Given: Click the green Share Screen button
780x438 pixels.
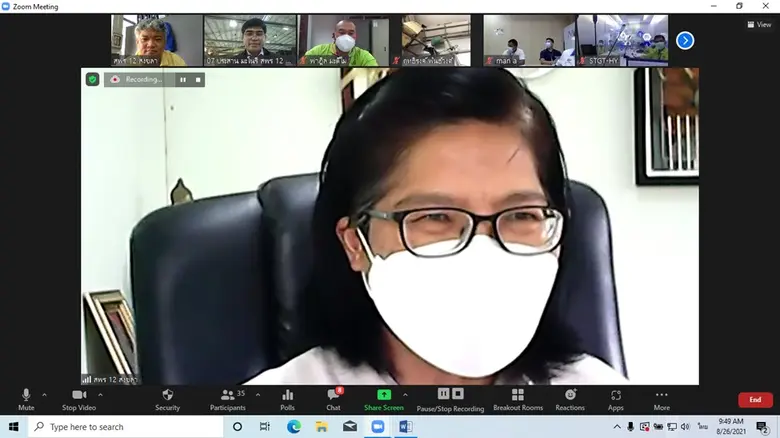Looking at the screenshot, I should (383, 397).
